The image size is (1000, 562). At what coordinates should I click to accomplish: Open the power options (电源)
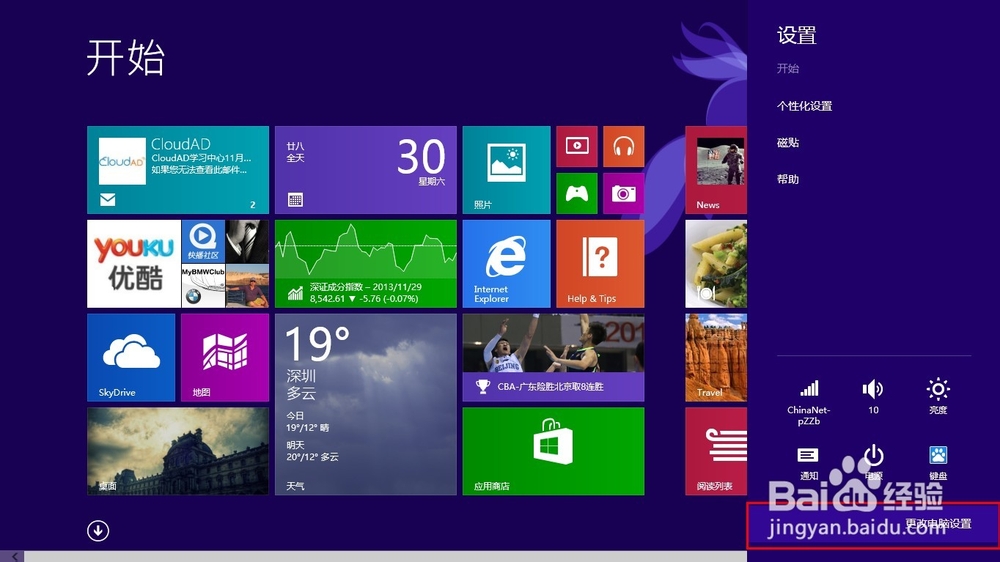pyautogui.click(x=873, y=463)
